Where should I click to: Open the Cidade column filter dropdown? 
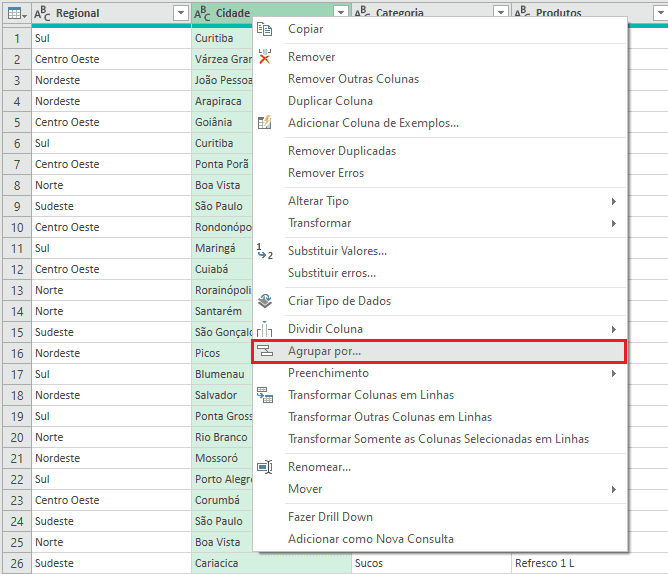click(x=341, y=12)
